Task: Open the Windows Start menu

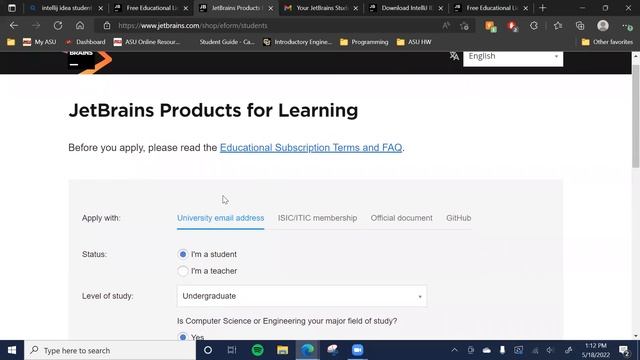Action: click(12, 350)
